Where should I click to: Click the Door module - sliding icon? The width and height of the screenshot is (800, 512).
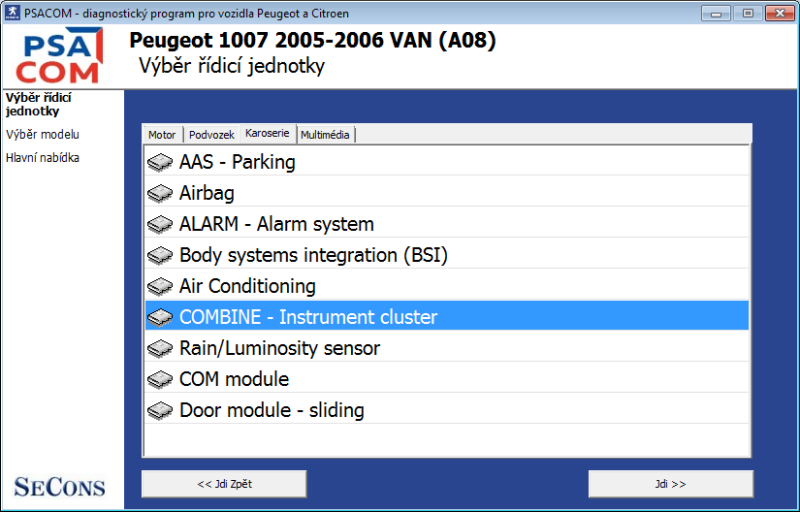(160, 410)
